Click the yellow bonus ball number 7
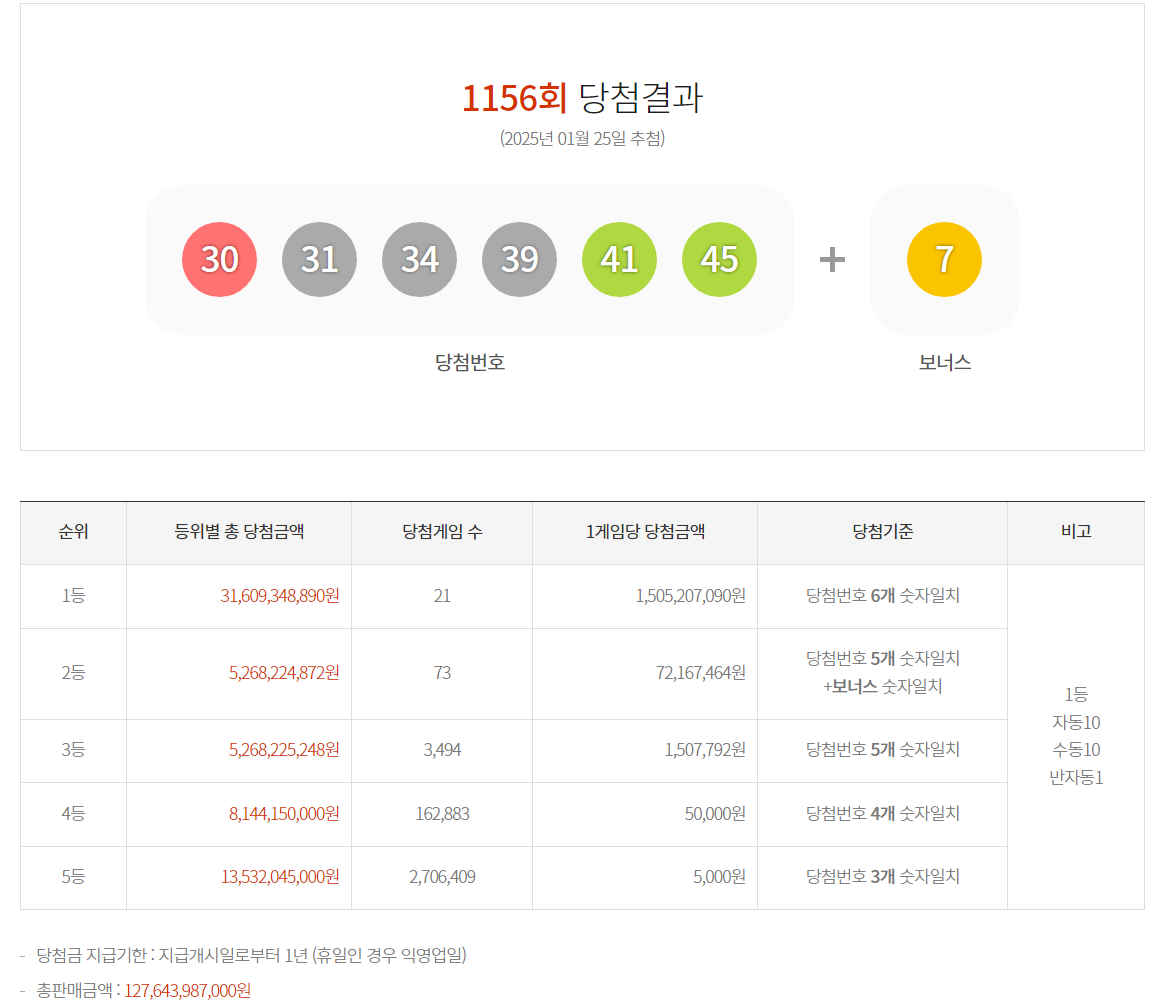Screen dimensions: 1158x1002 (944, 259)
